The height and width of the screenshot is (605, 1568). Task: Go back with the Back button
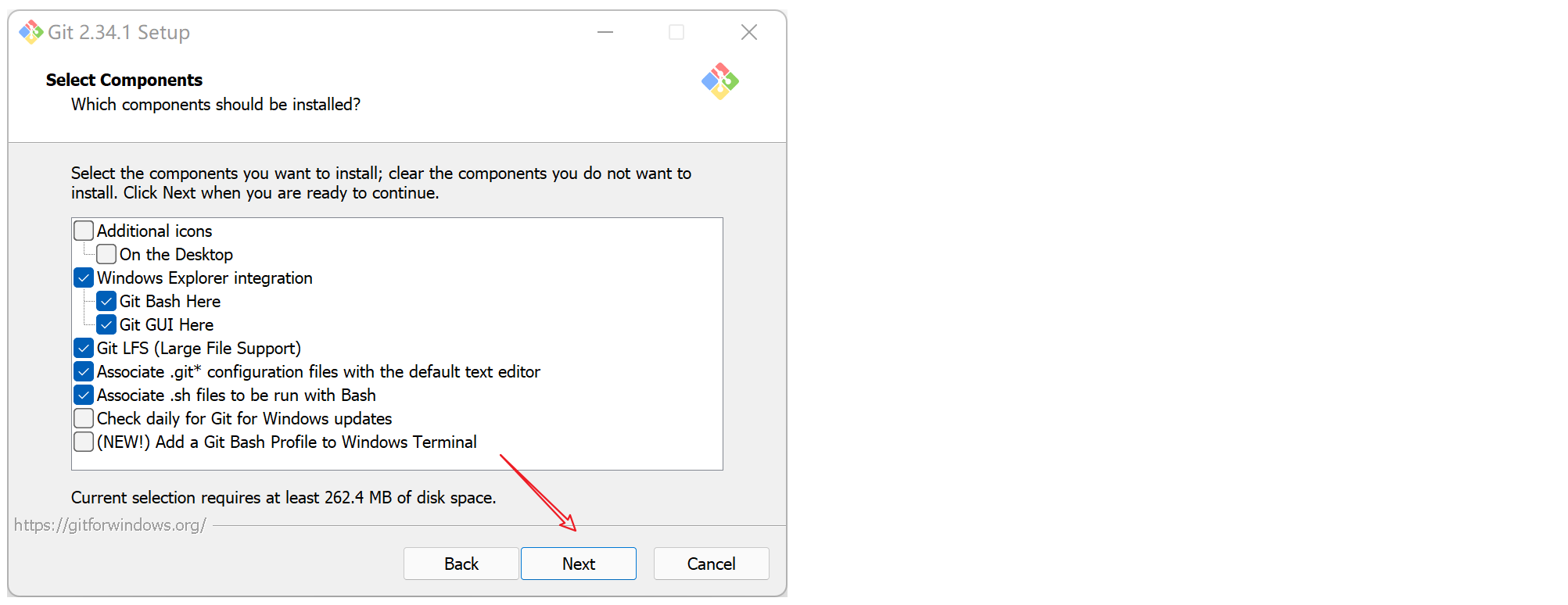click(461, 564)
